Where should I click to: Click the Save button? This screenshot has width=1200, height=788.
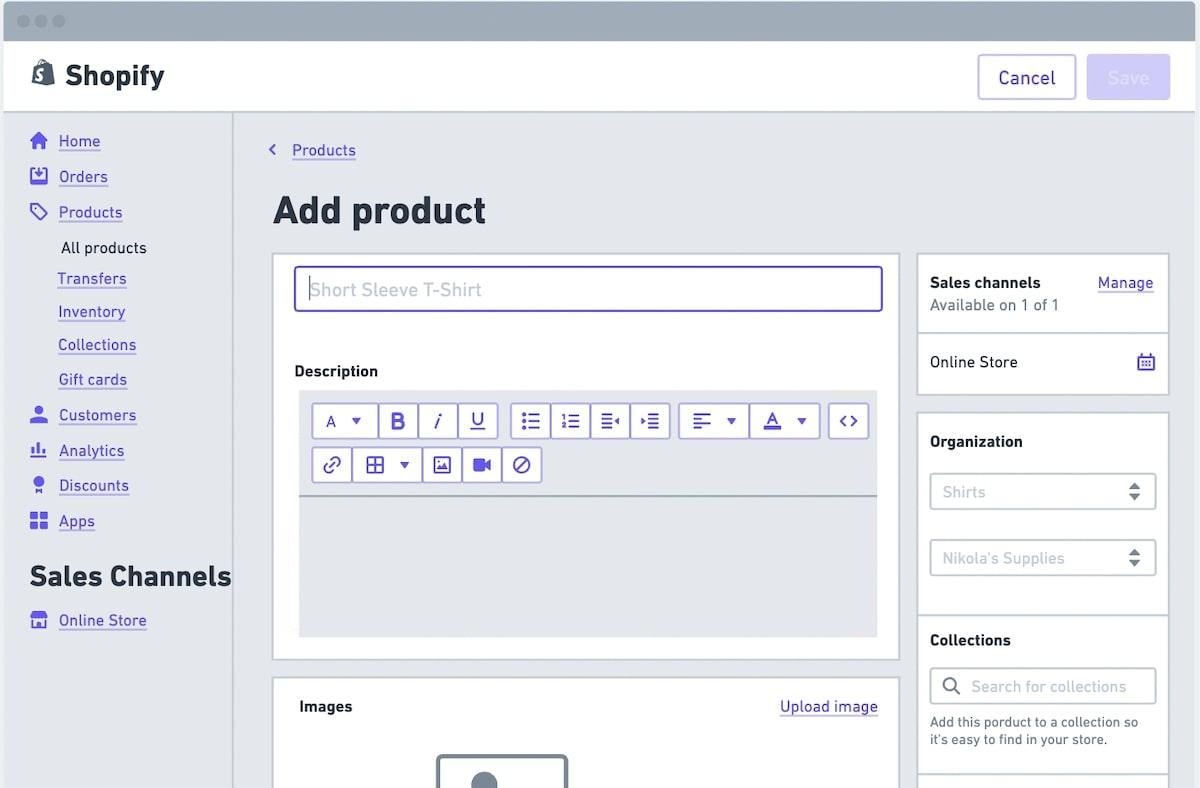(1128, 77)
